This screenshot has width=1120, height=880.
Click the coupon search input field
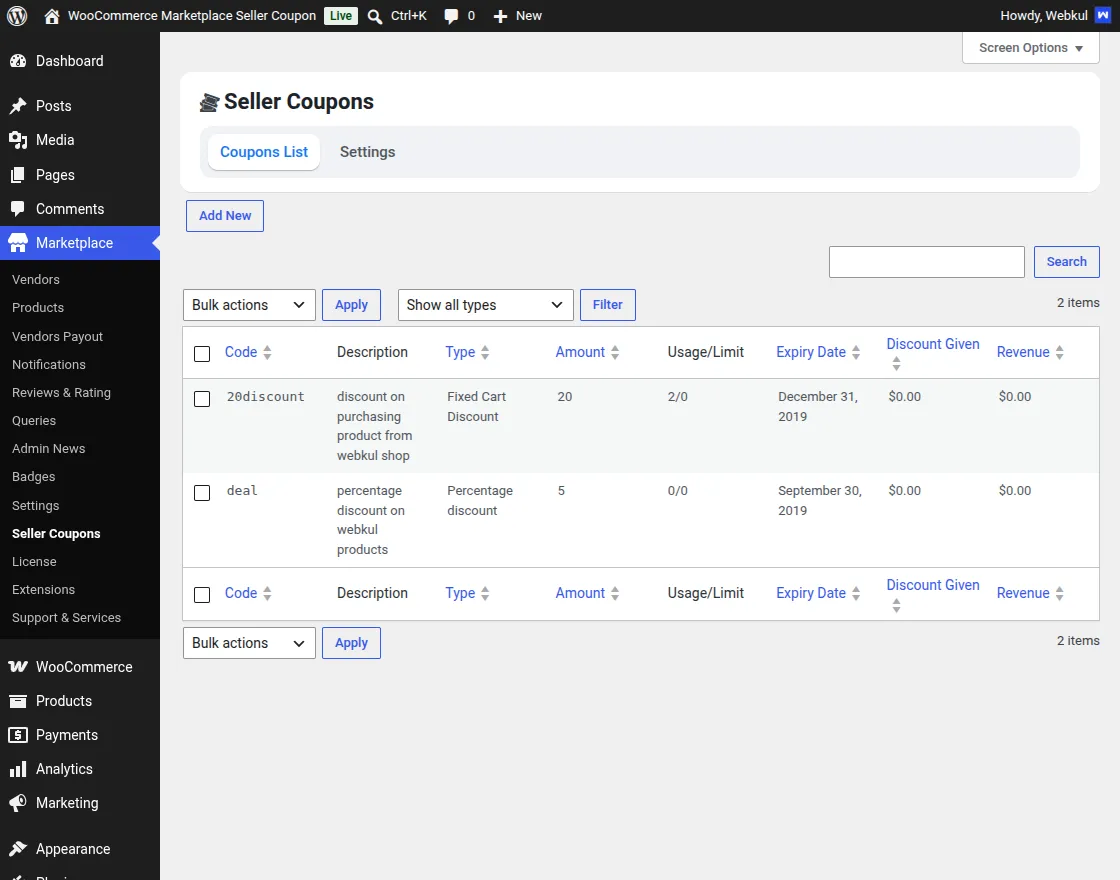[x=926, y=262]
